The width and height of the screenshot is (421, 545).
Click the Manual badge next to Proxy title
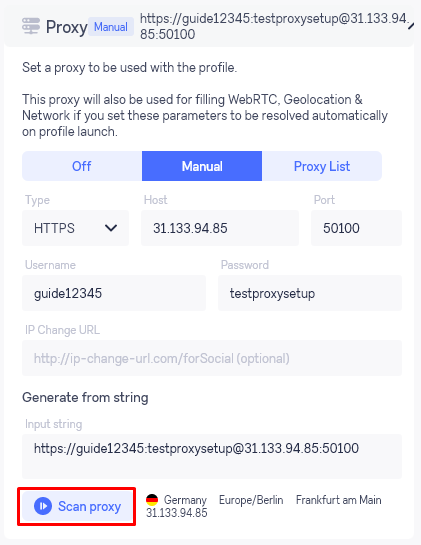pyautogui.click(x=111, y=27)
